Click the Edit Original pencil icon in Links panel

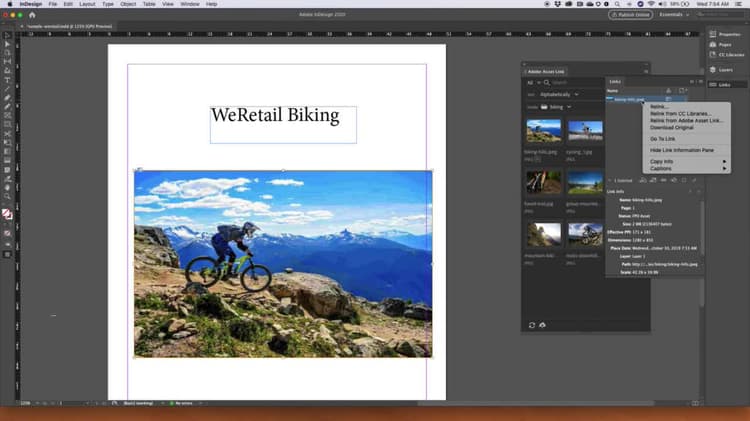[x=694, y=180]
